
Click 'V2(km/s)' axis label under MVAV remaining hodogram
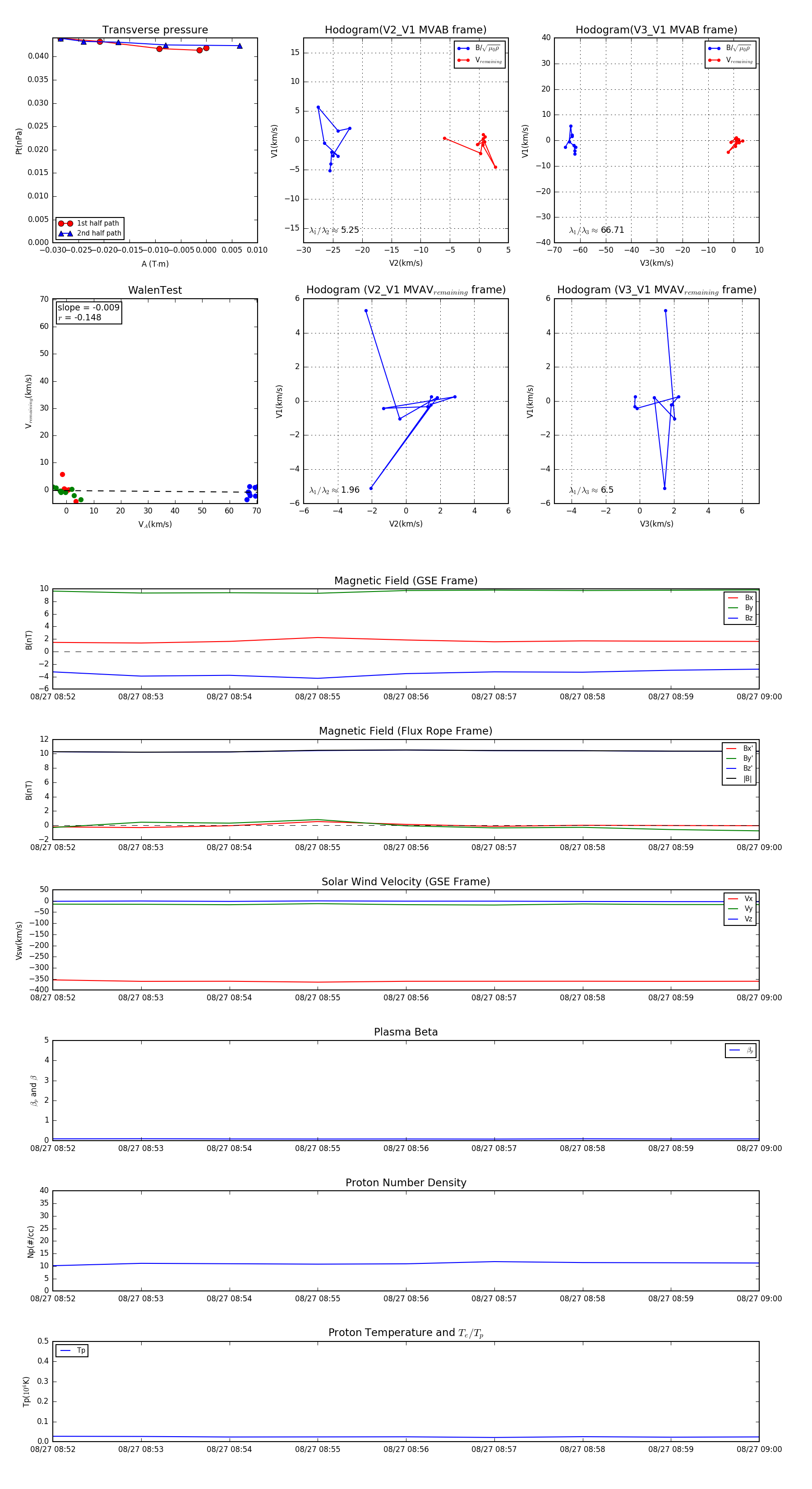pos(406,524)
